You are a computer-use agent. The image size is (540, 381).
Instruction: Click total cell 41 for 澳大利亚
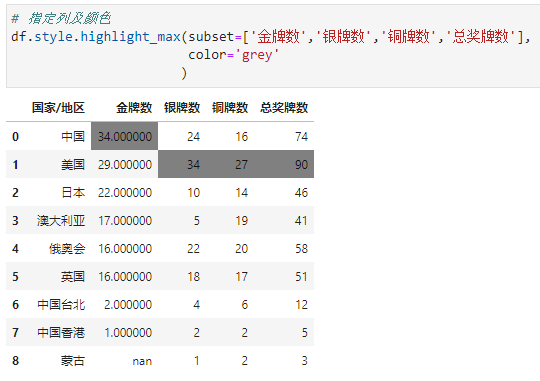point(301,220)
